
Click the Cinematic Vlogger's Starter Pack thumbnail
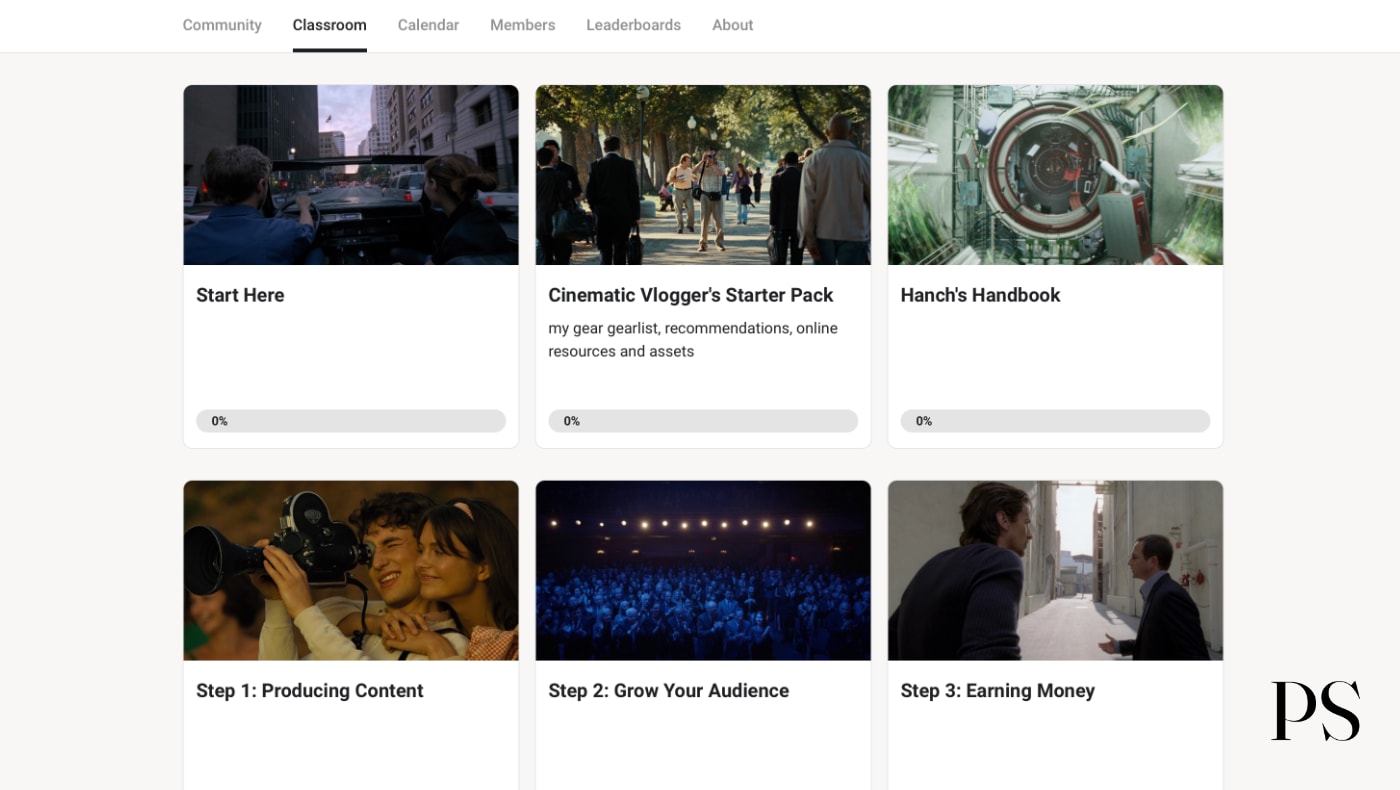[x=703, y=175]
